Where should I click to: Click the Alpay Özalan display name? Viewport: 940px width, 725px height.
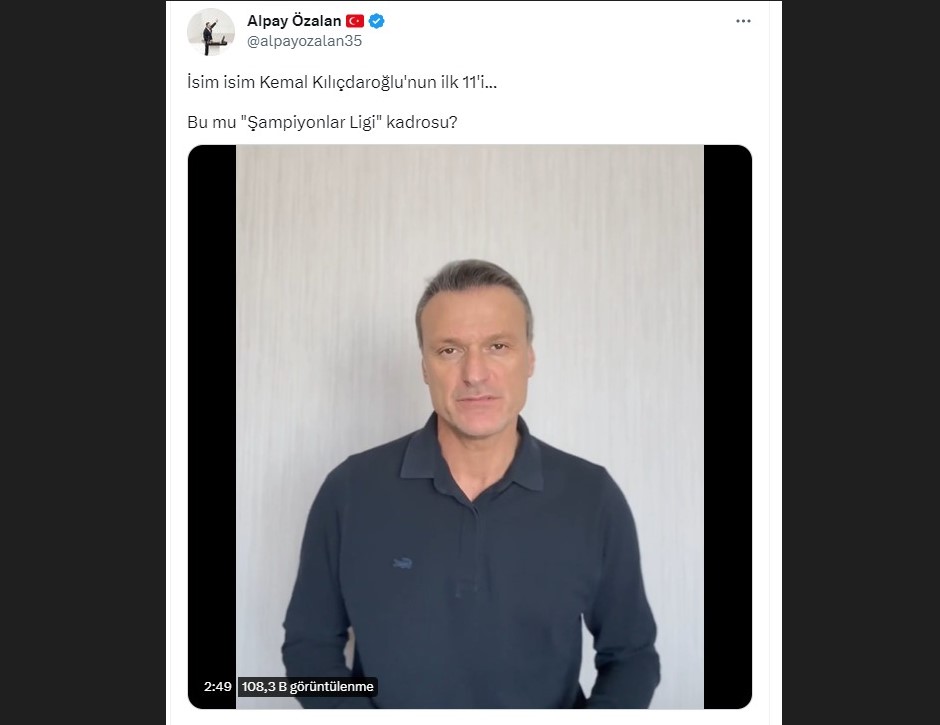(x=294, y=21)
